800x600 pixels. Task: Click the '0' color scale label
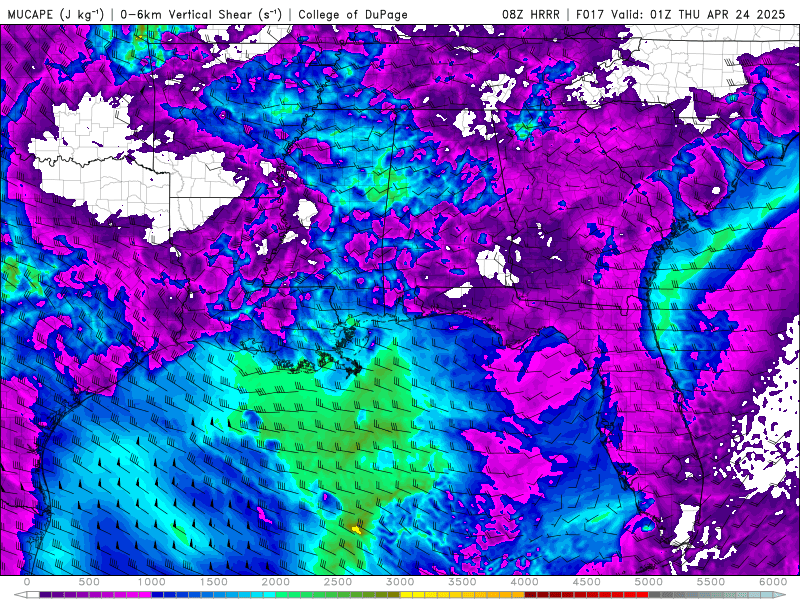click(x=27, y=582)
